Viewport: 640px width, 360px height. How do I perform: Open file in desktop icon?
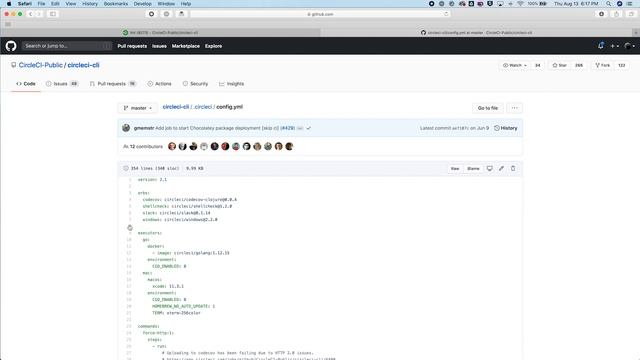489,169
